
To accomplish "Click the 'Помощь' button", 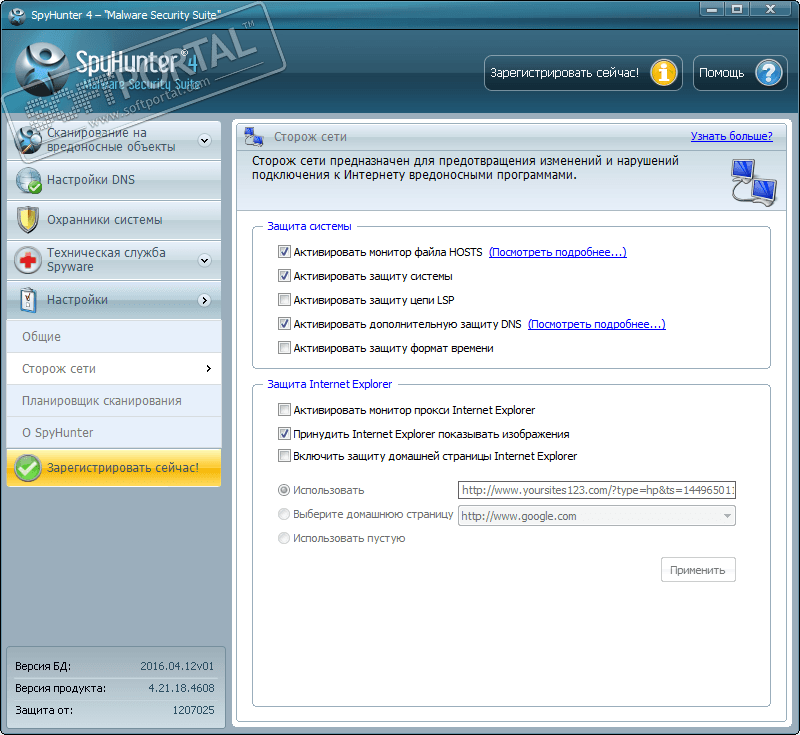I will [740, 73].
